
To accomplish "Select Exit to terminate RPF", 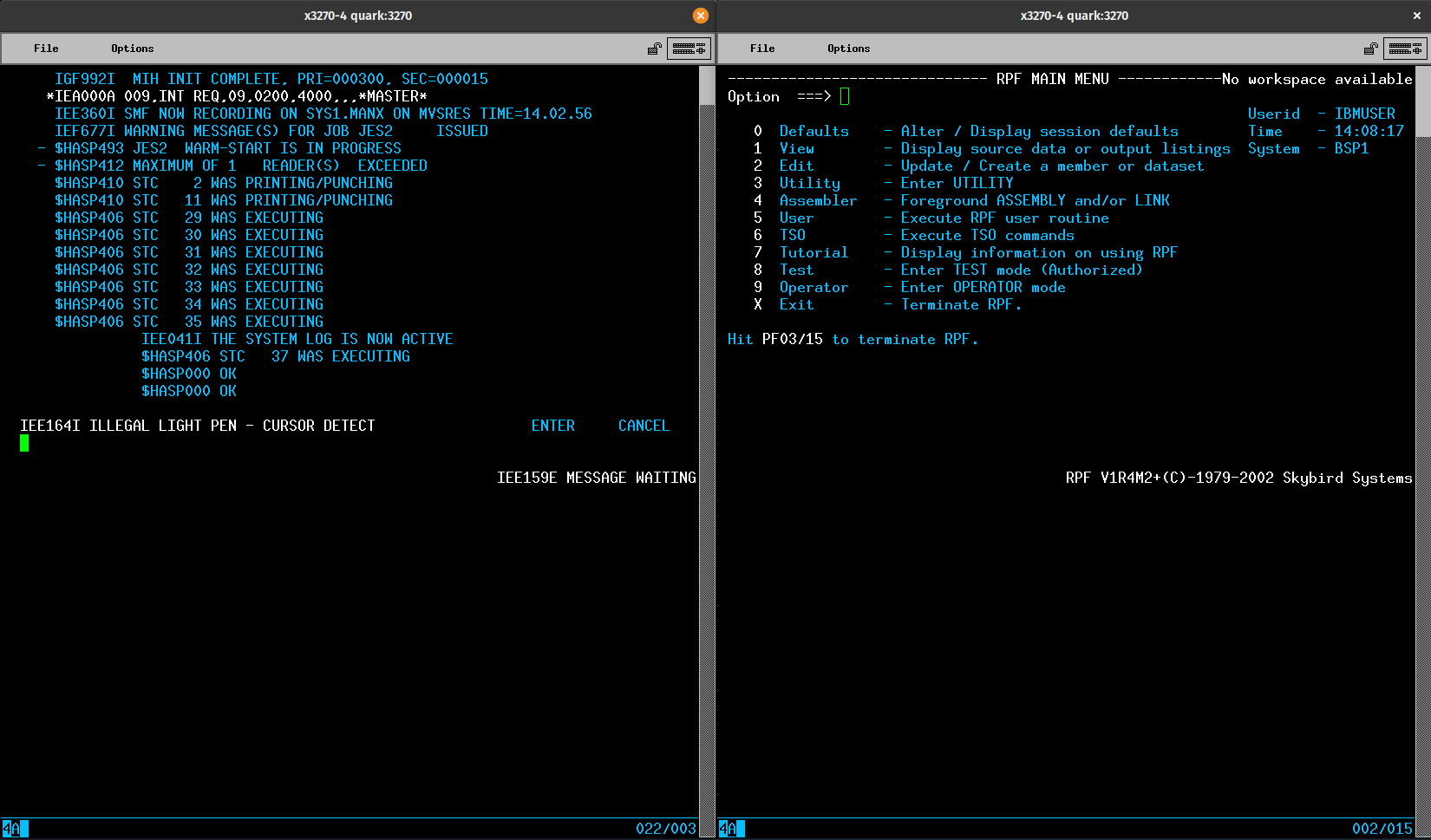I will [797, 304].
